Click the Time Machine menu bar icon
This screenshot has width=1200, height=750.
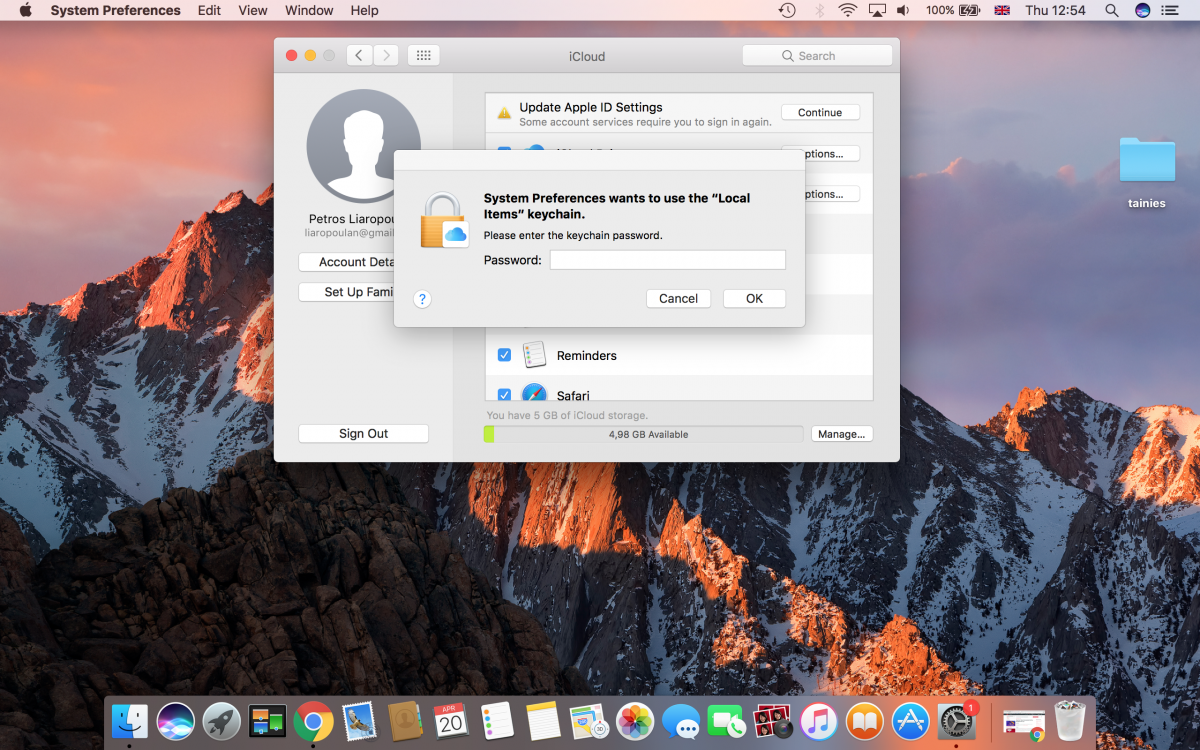point(787,10)
